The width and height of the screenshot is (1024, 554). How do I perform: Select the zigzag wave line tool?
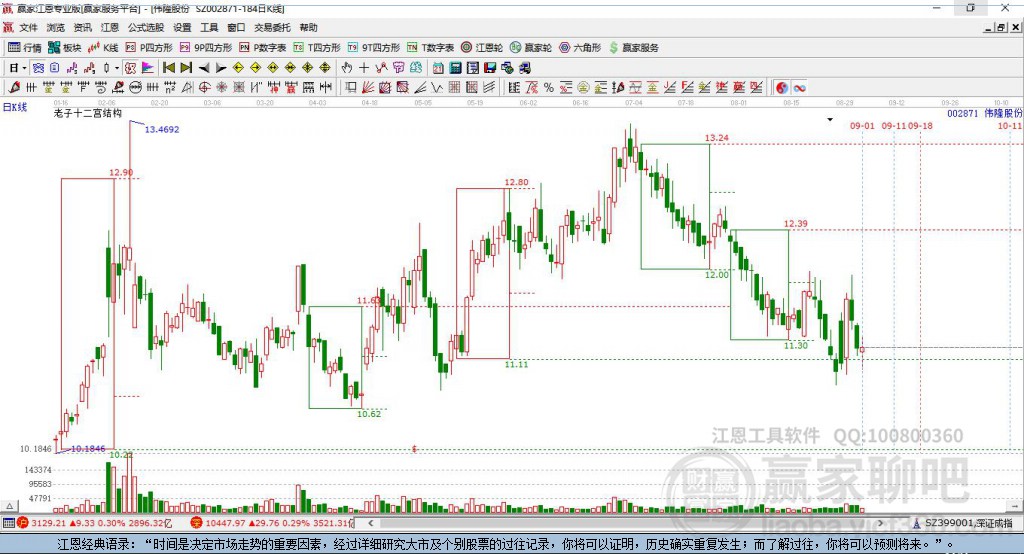tap(437, 88)
